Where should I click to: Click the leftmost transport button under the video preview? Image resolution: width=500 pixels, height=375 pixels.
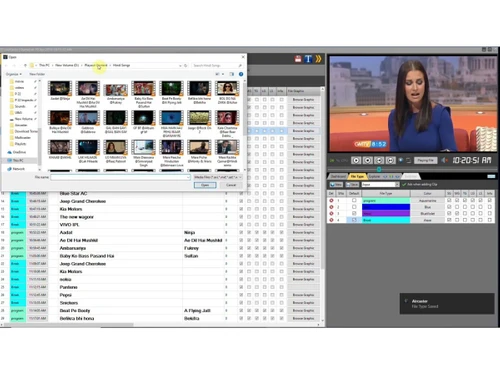click(x=356, y=160)
